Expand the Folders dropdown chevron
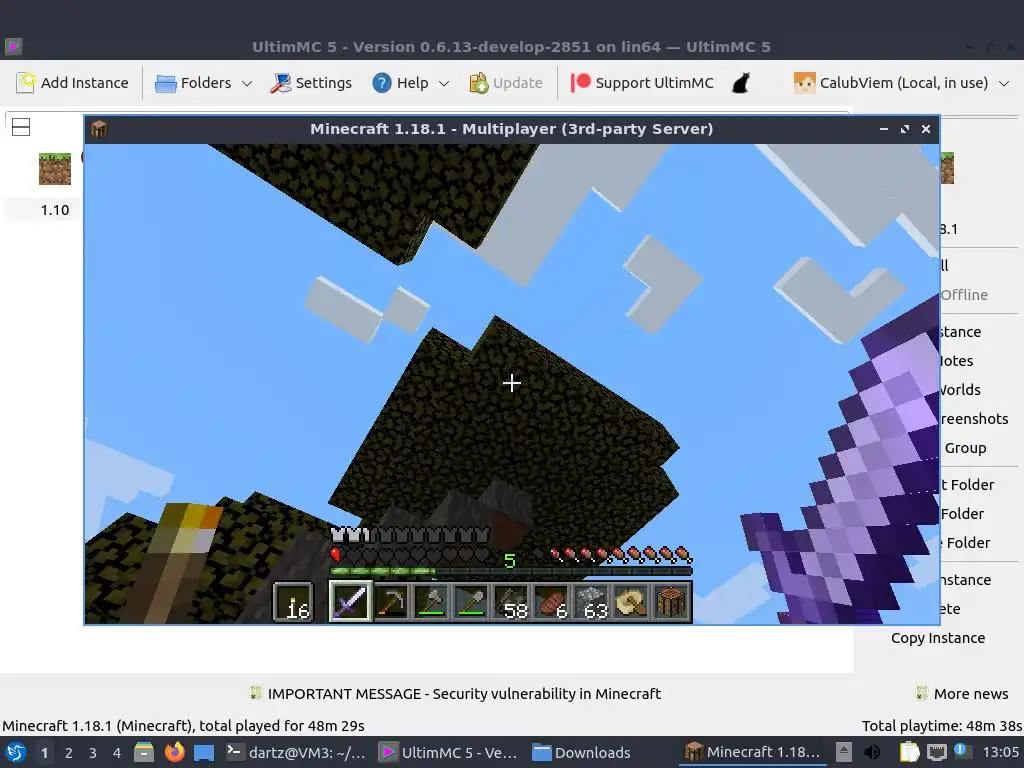The width and height of the screenshot is (1024, 768). 247,84
